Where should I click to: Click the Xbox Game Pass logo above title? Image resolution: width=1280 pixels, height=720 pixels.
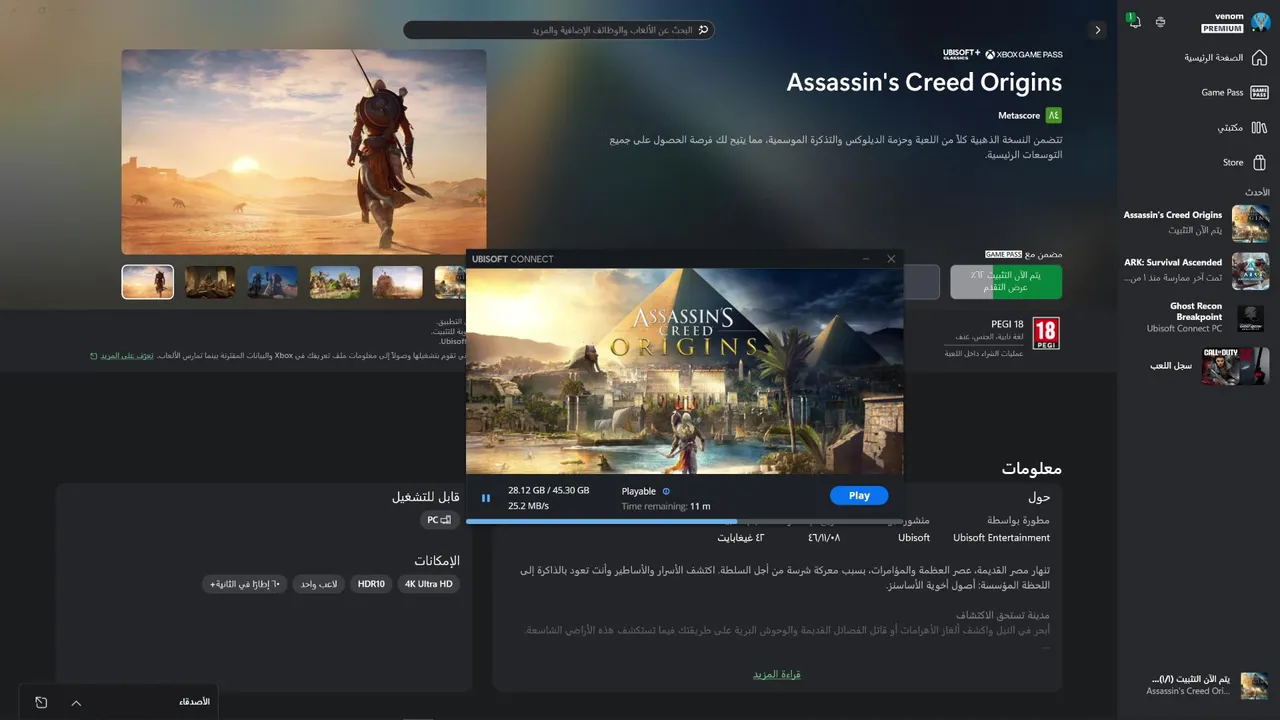[1024, 54]
